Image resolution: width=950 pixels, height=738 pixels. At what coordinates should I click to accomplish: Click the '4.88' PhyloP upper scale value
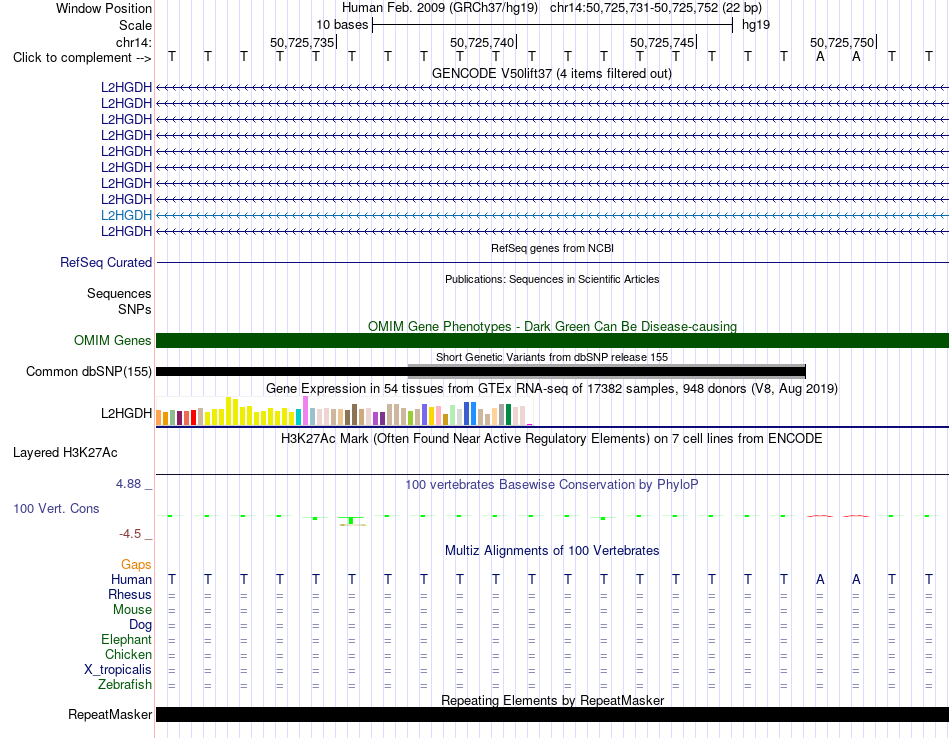click(128, 484)
